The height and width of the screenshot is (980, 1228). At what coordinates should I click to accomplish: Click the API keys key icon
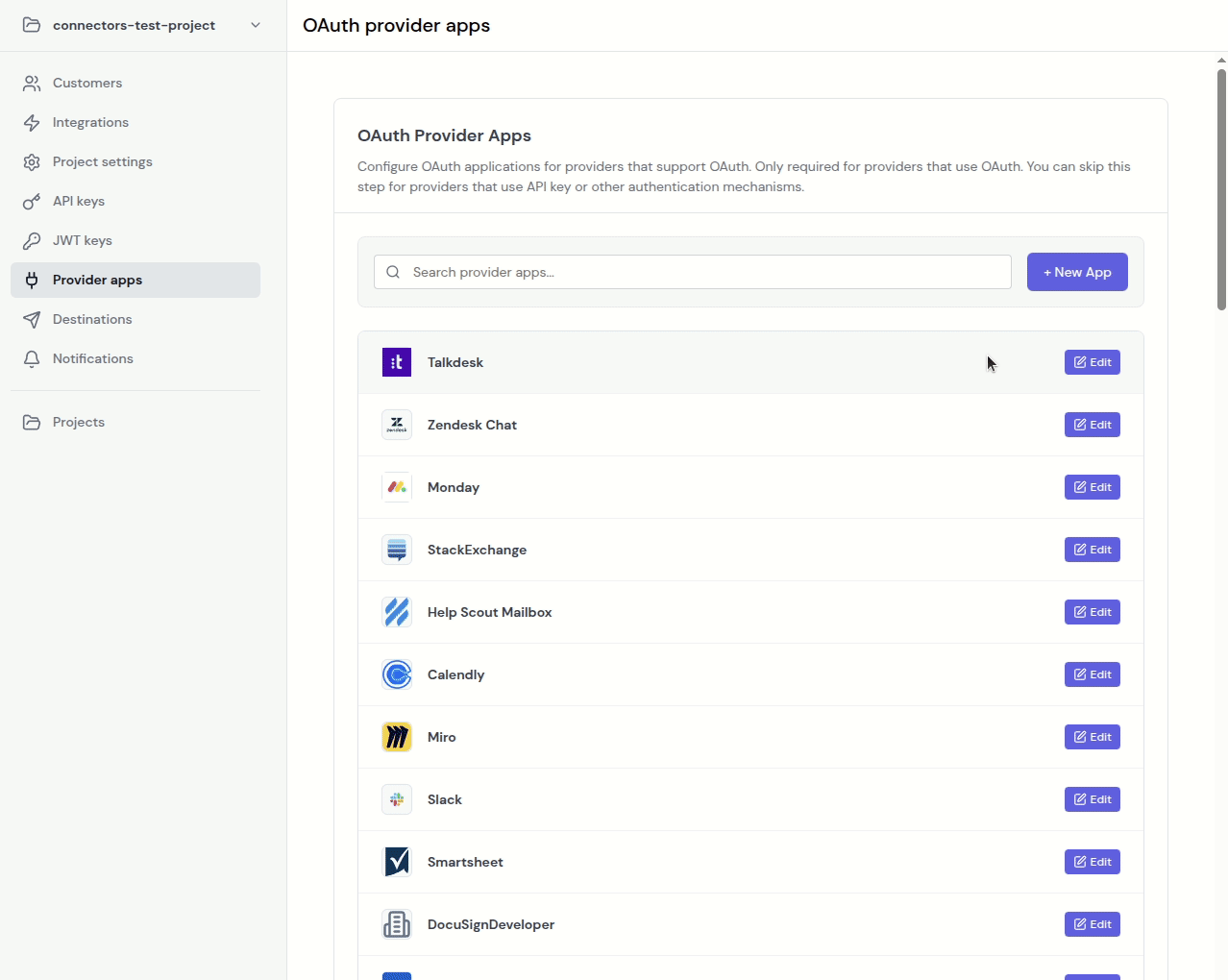(x=32, y=202)
